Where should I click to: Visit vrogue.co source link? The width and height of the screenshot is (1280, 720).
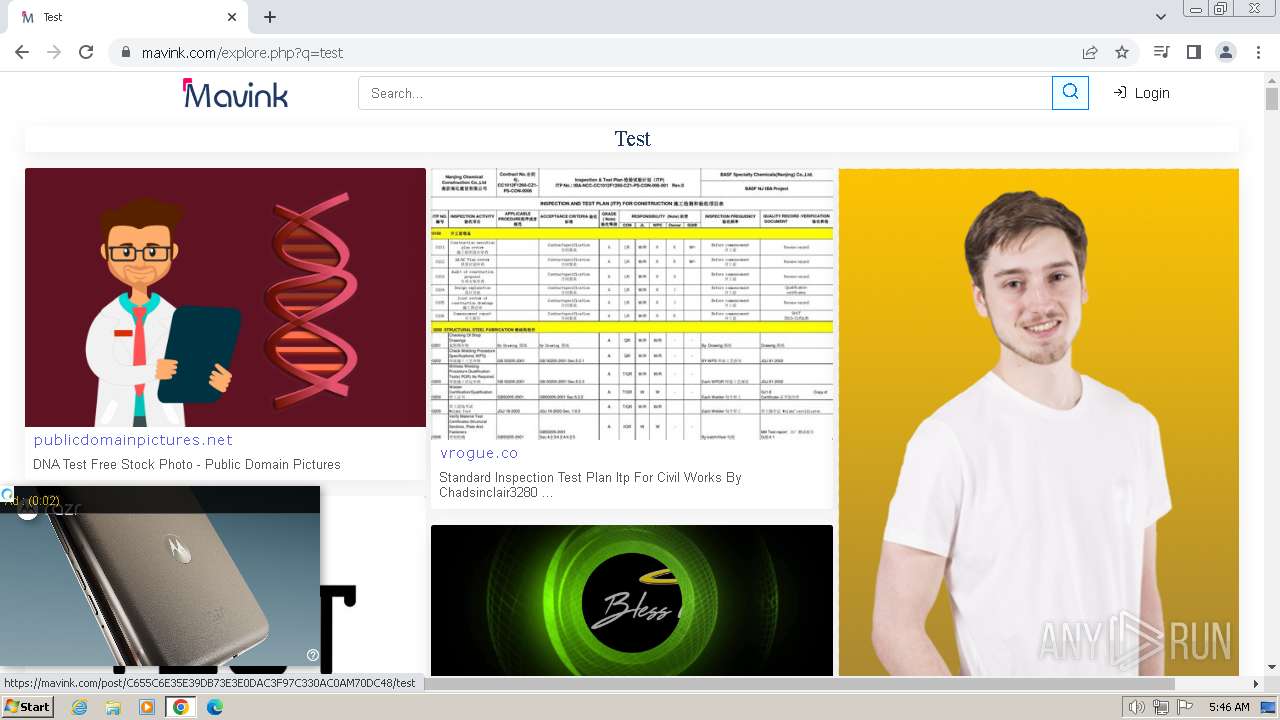(480, 453)
